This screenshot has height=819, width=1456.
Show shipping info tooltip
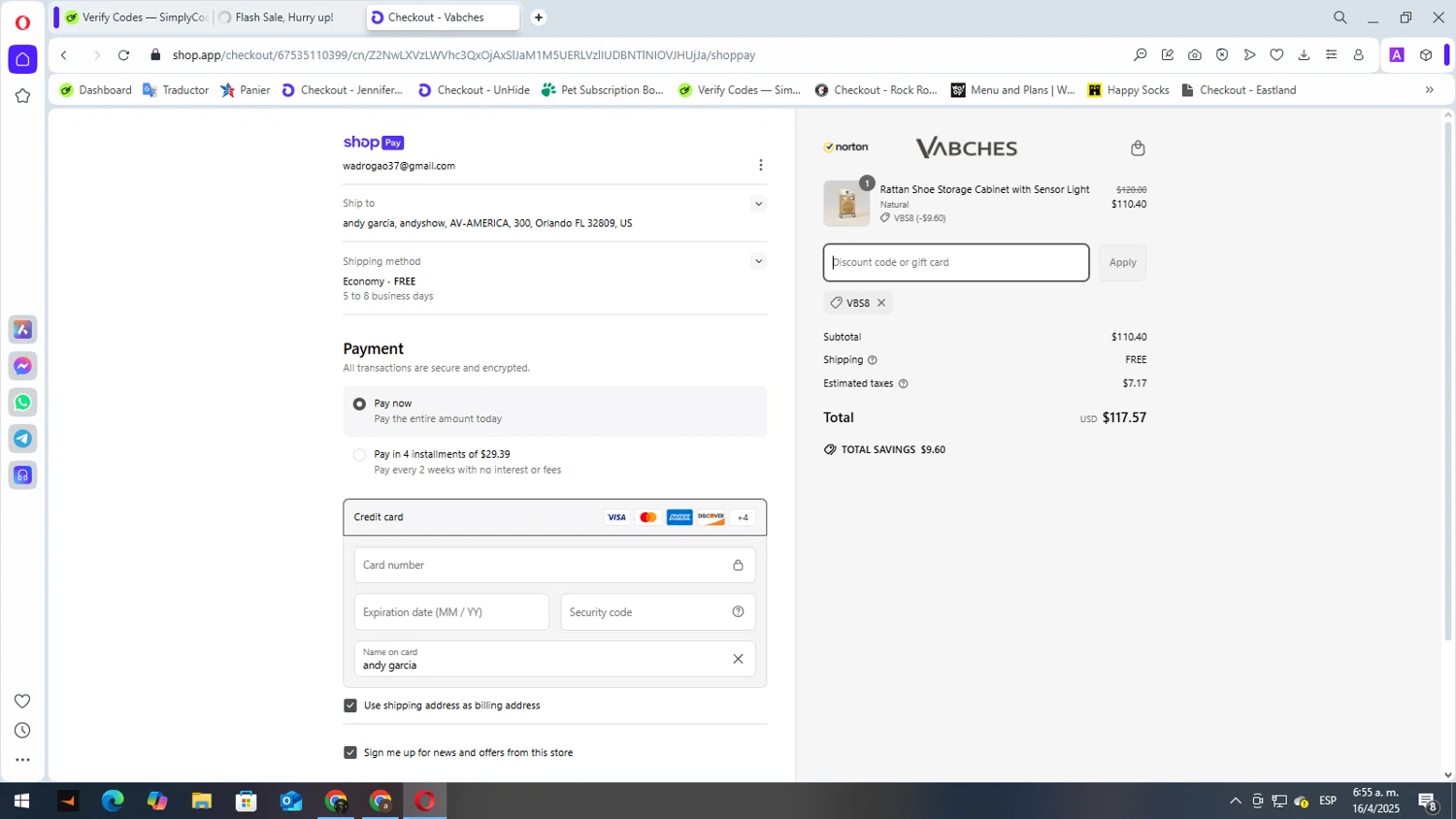tap(872, 360)
